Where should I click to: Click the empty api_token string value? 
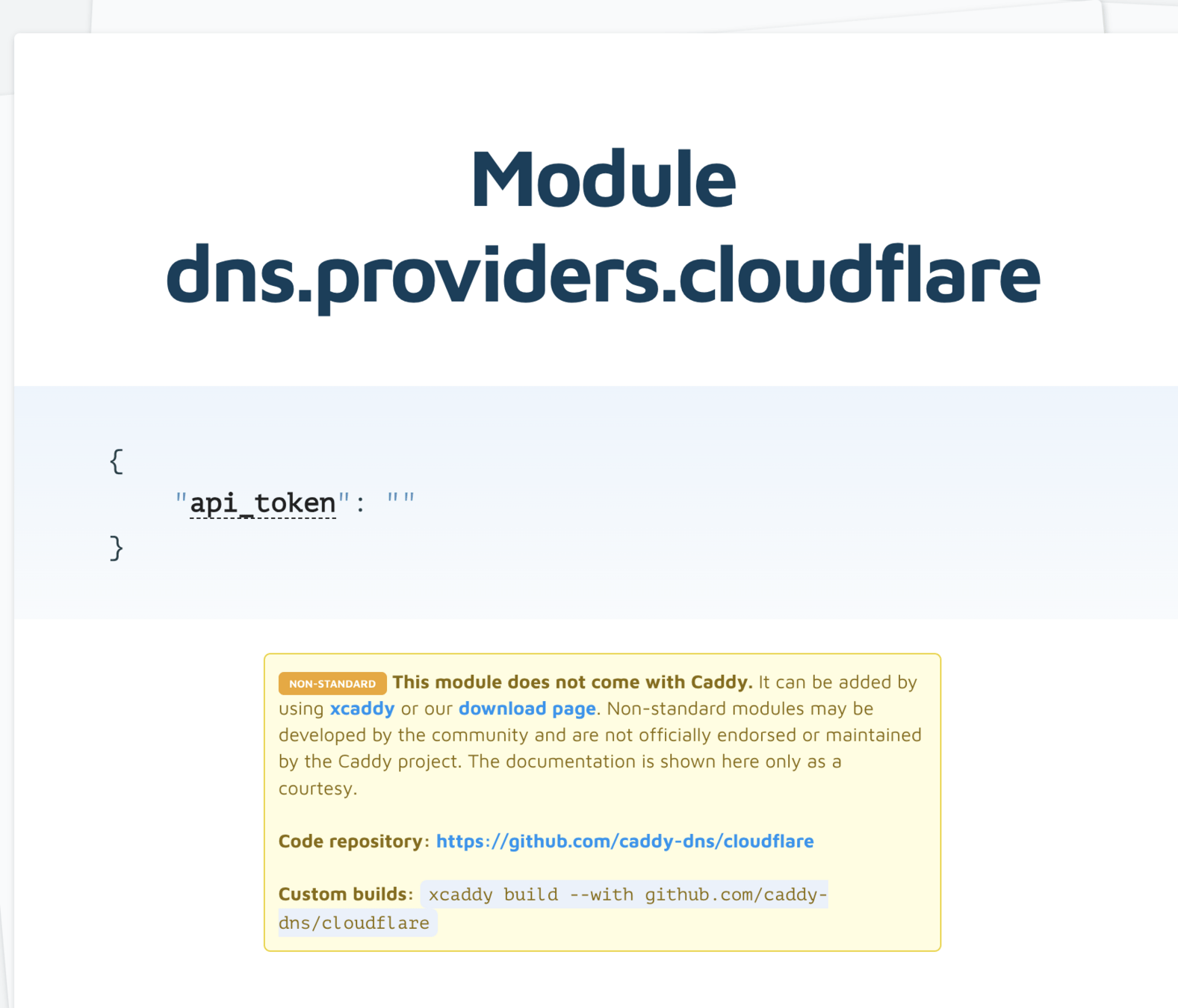(400, 500)
